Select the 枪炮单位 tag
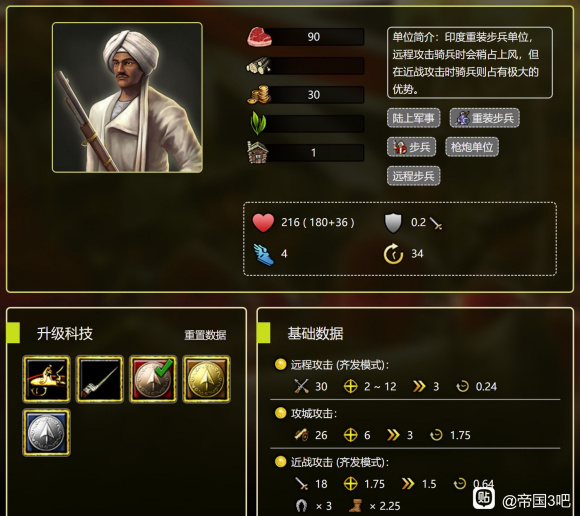Image resolution: width=580 pixels, height=516 pixels. (x=472, y=147)
